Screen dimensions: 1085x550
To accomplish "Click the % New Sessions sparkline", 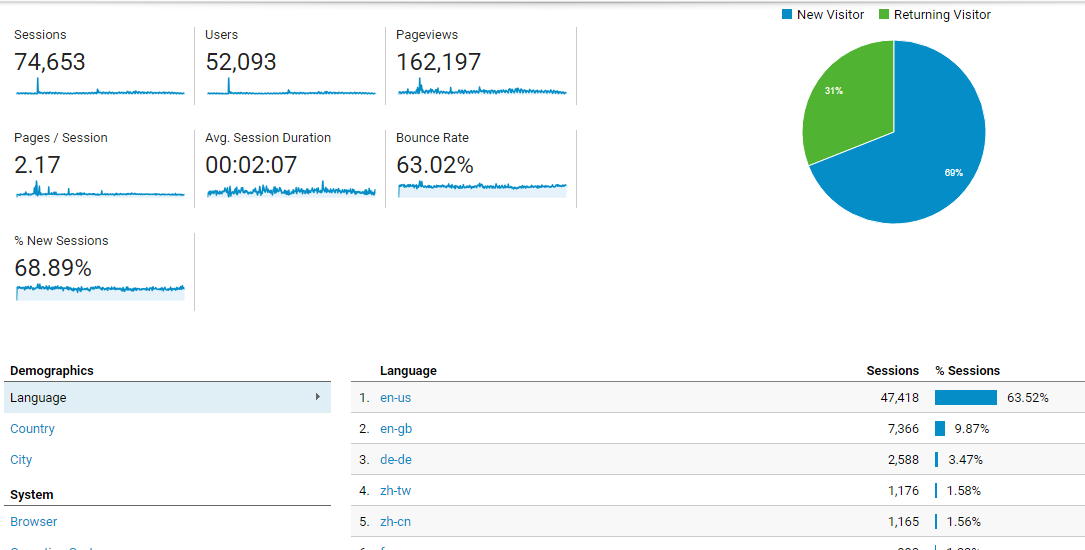I will 100,291.
